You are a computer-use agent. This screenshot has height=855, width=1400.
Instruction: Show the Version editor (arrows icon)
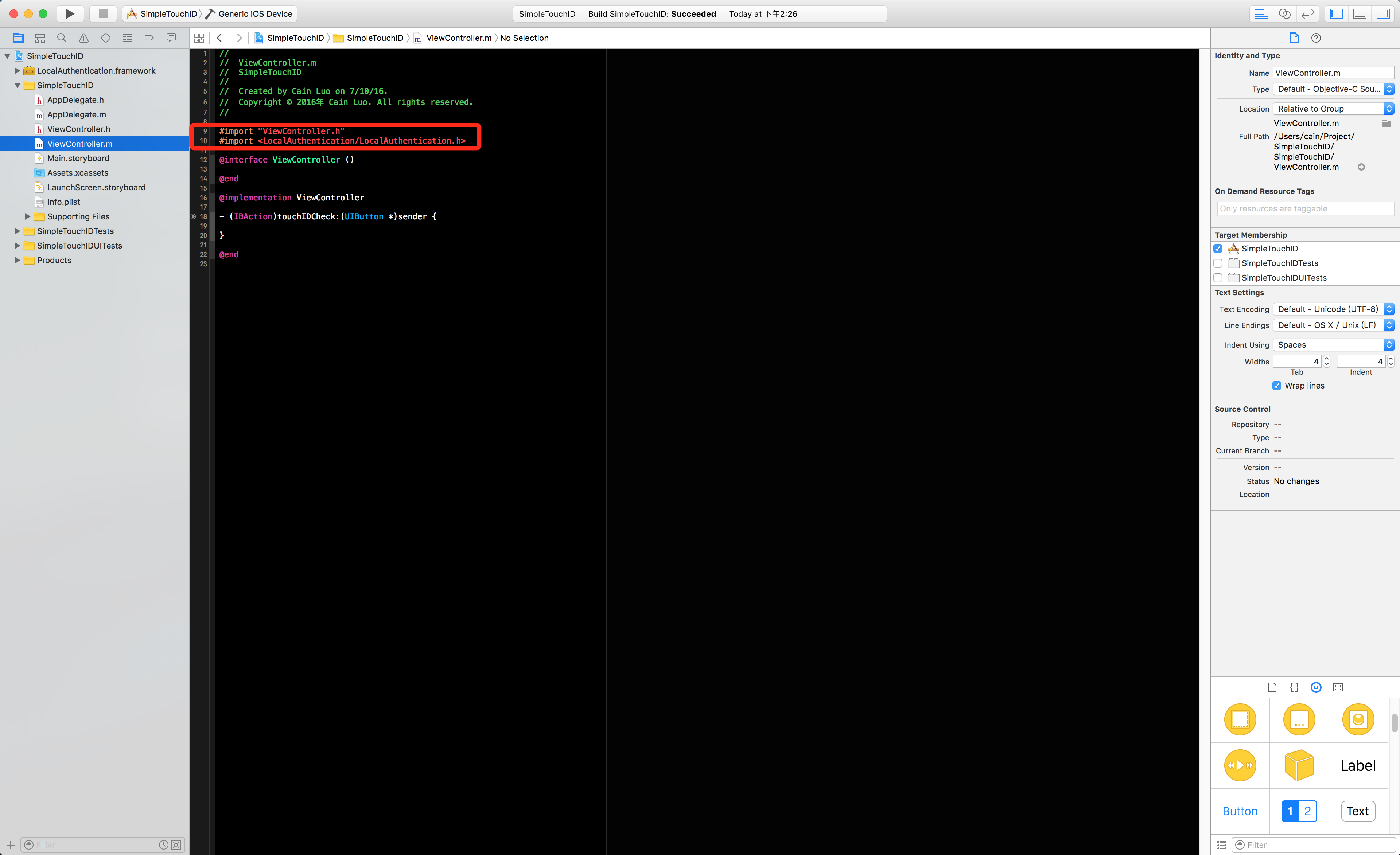click(1308, 13)
